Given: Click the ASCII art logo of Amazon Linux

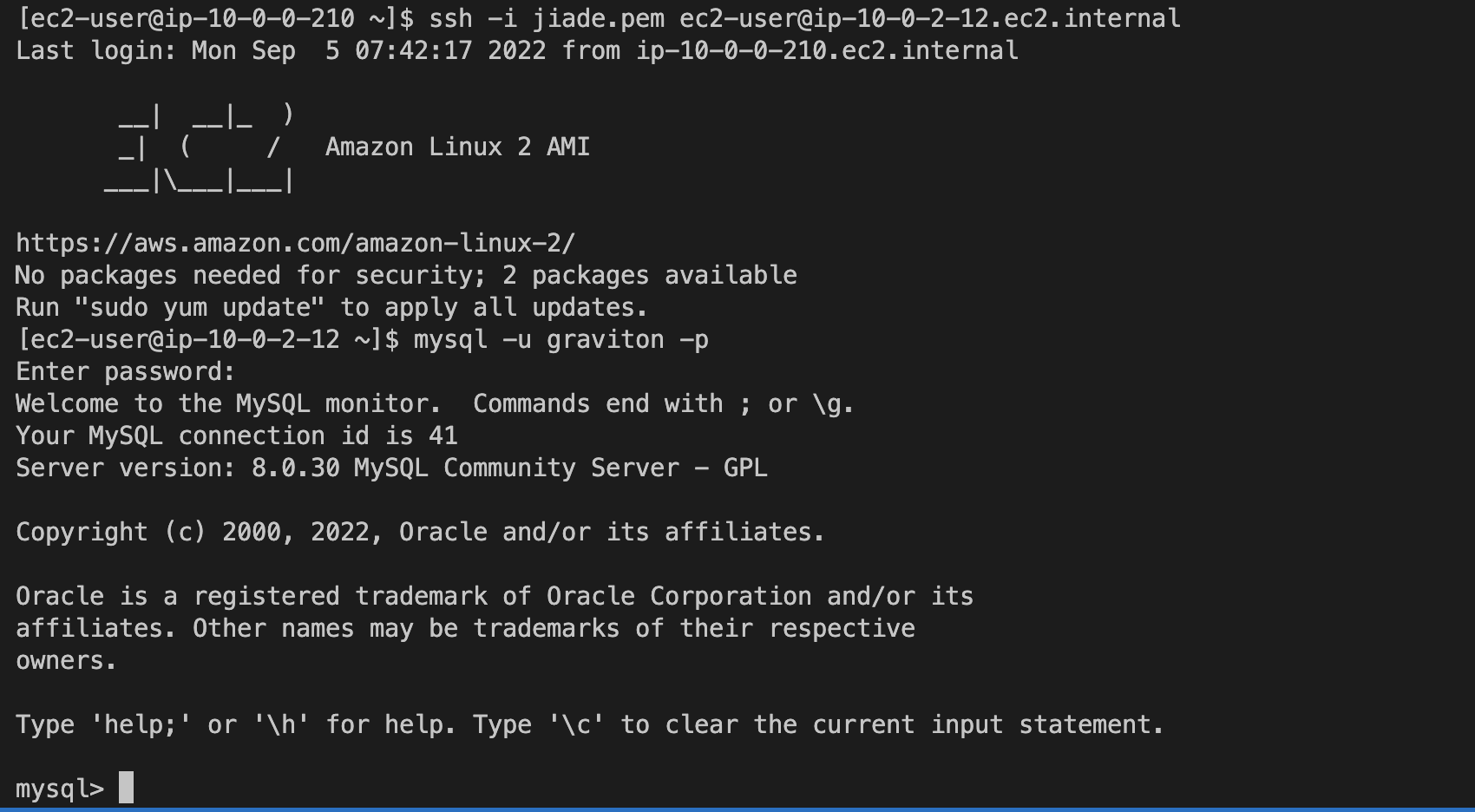Looking at the screenshot, I should (x=200, y=147).
